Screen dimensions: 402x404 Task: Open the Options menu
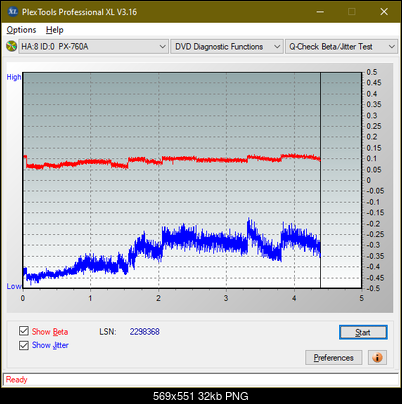[21, 30]
